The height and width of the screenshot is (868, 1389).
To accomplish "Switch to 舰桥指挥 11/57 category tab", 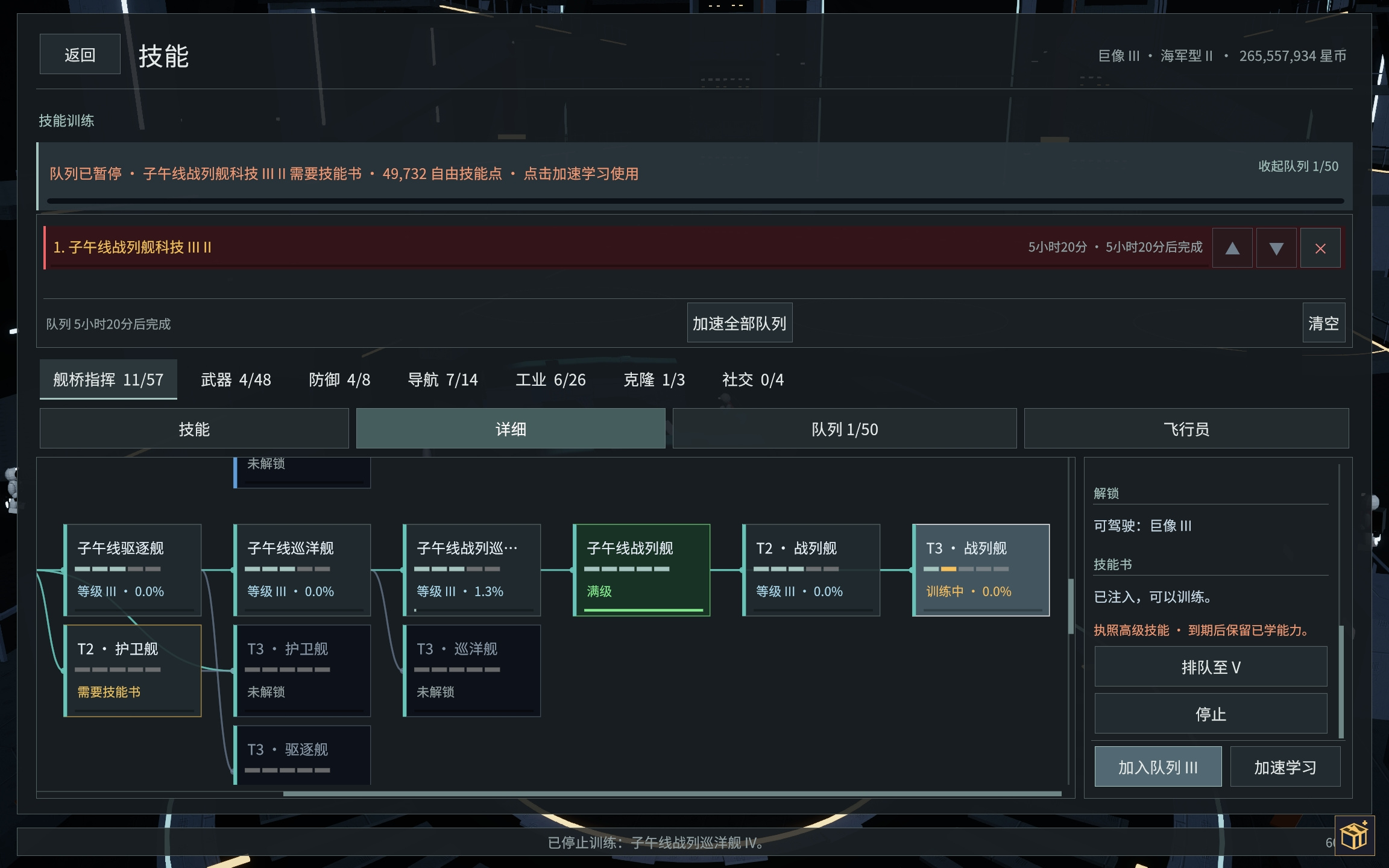I will [x=109, y=379].
